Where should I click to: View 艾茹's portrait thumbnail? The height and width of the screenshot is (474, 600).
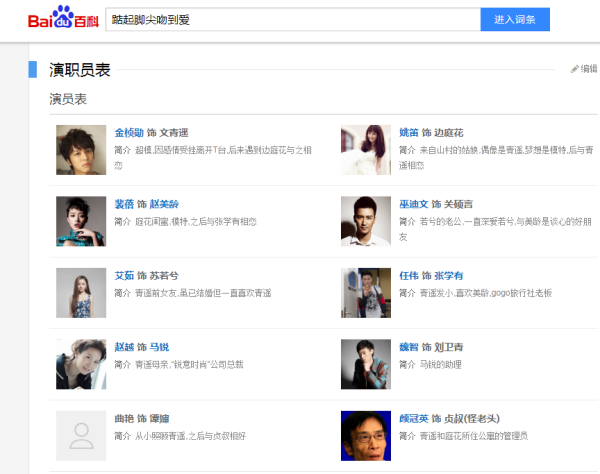(81, 293)
